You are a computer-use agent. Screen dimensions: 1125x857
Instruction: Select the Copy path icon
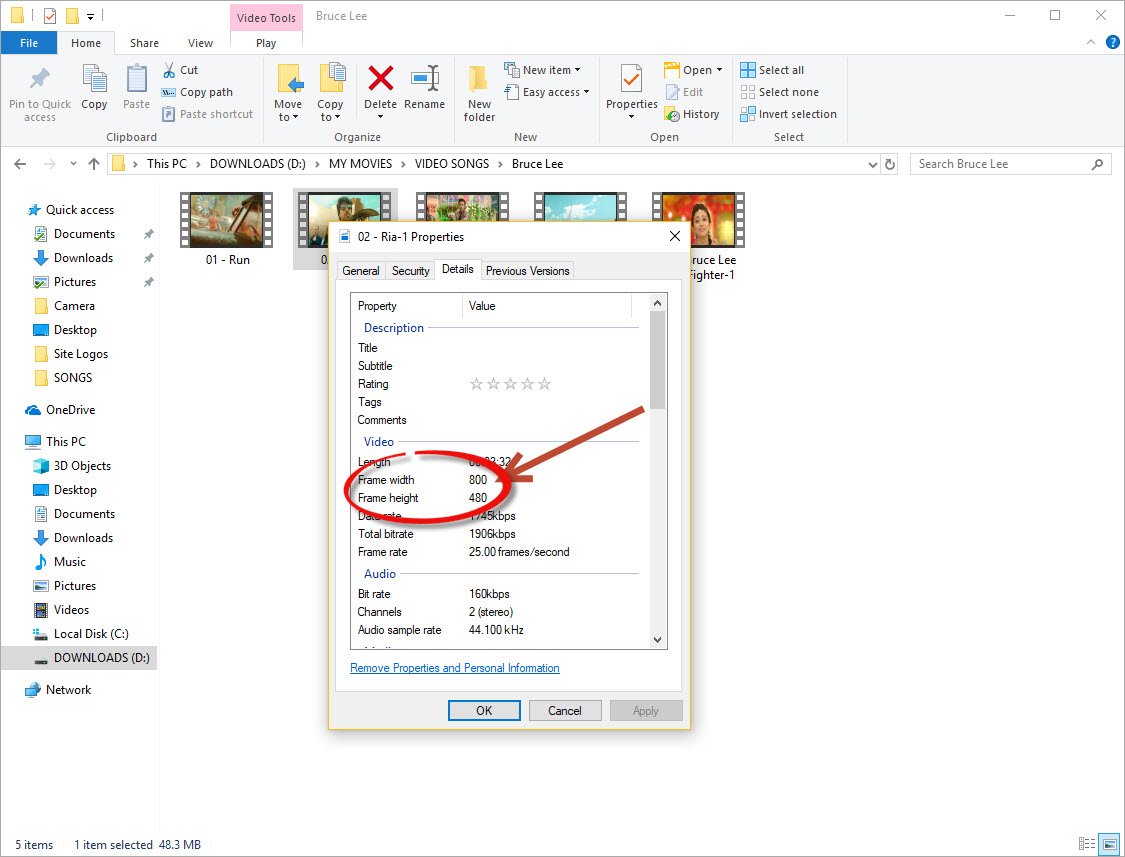[x=170, y=91]
